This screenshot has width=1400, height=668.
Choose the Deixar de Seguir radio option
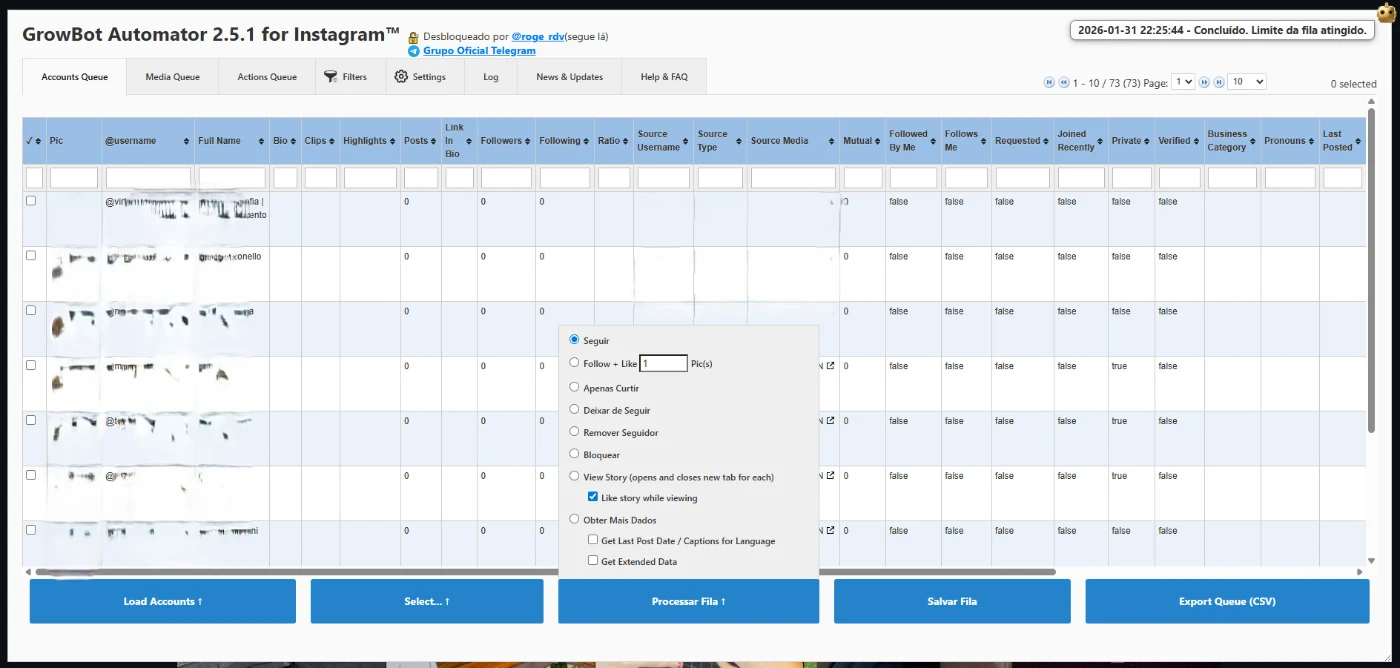[x=574, y=409]
